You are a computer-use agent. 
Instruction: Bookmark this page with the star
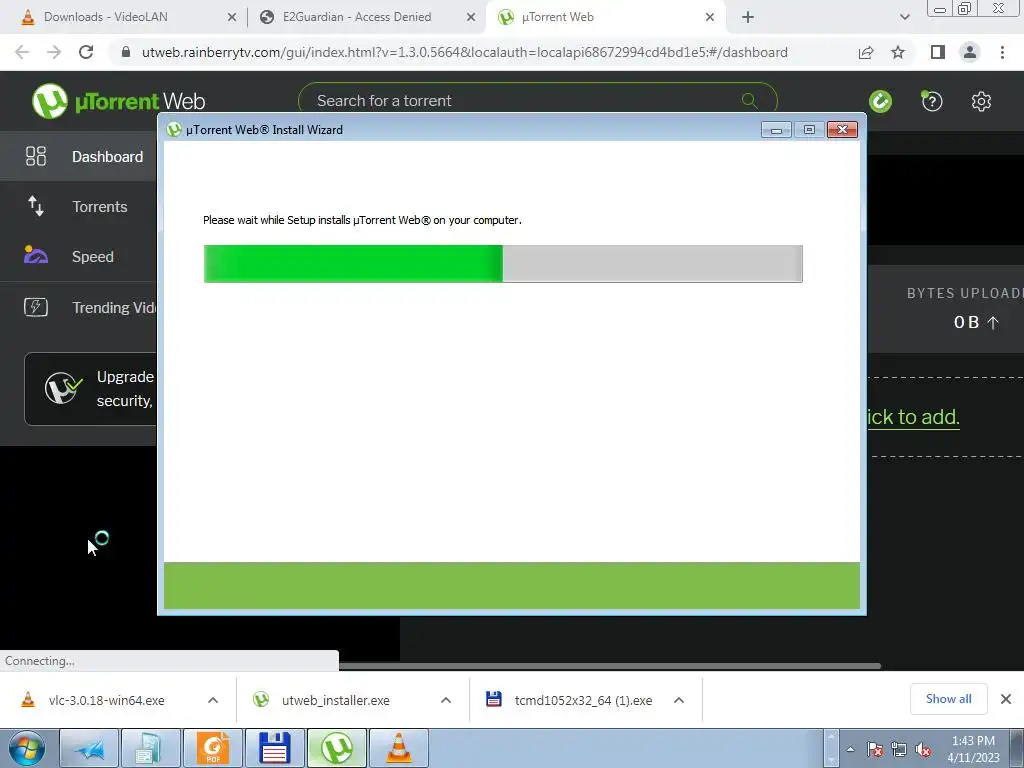(899, 52)
